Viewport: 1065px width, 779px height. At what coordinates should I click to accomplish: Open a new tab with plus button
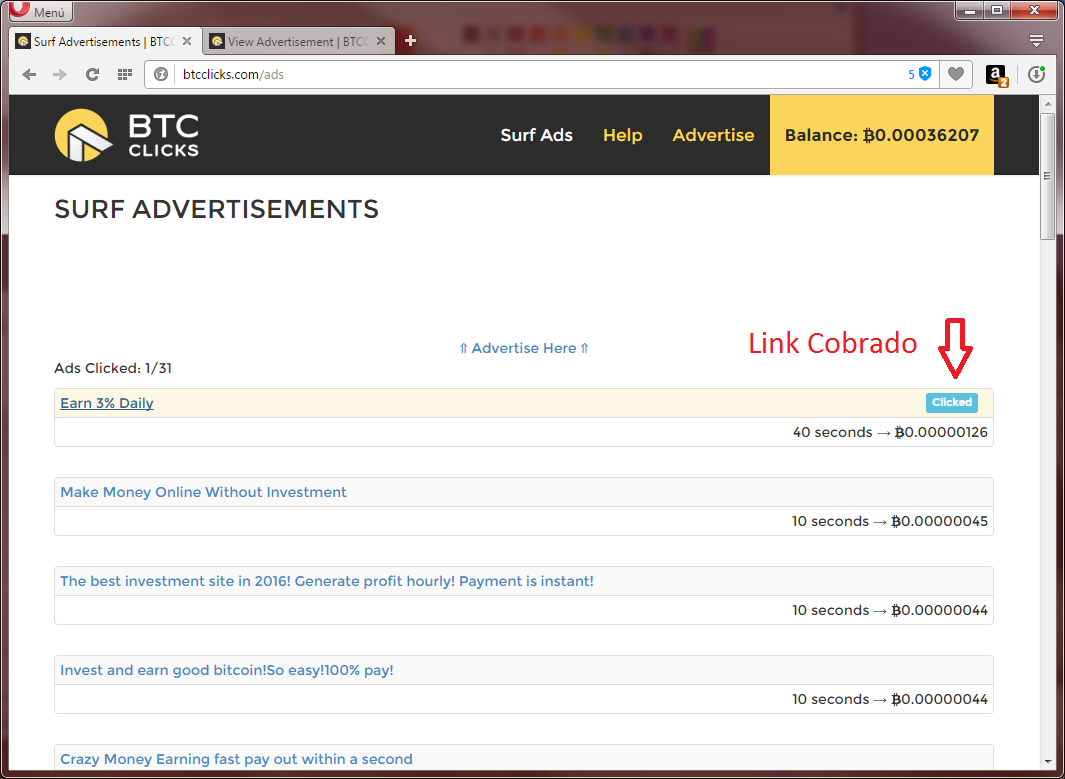(410, 41)
